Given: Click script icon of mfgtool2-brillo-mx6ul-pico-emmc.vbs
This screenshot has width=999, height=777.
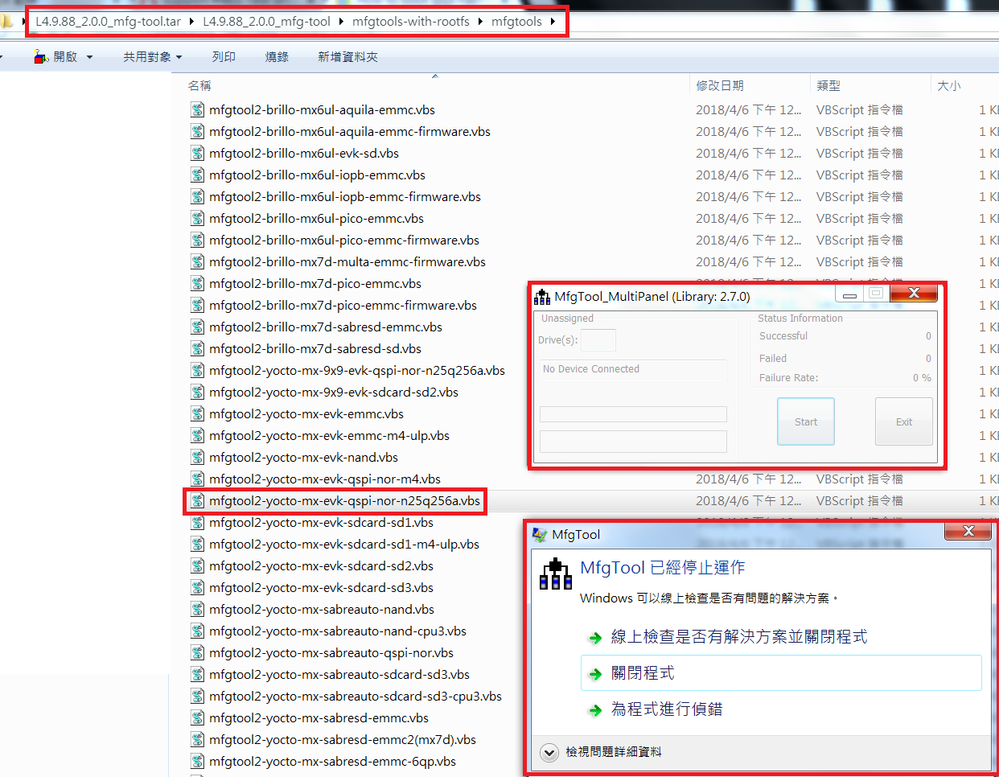Looking at the screenshot, I should click(198, 218).
